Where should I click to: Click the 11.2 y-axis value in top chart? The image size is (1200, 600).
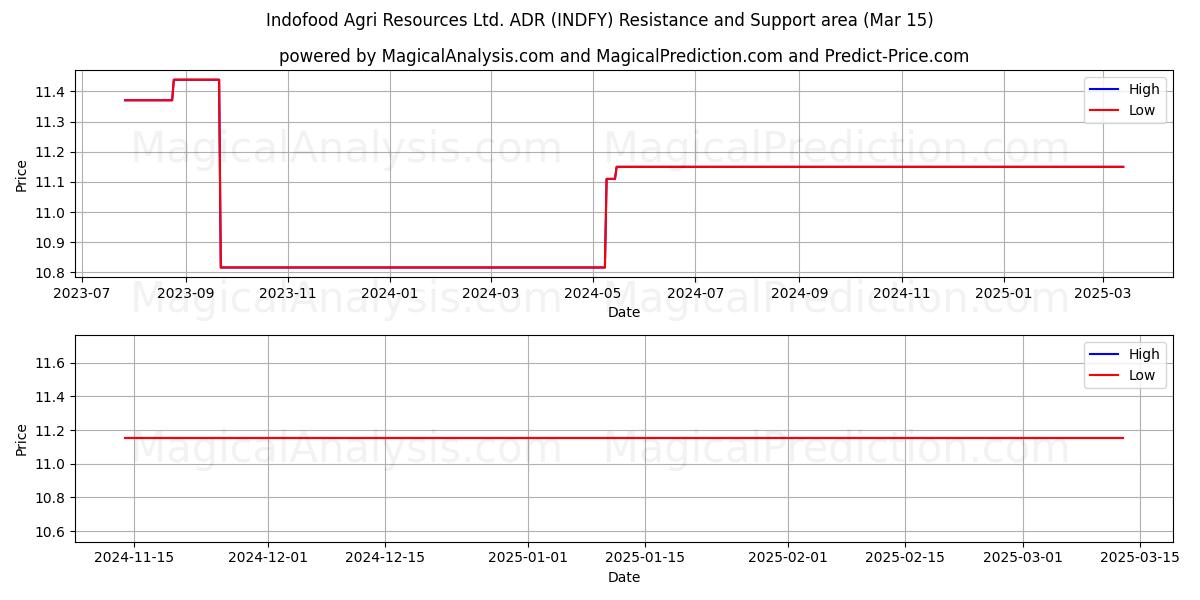51,152
